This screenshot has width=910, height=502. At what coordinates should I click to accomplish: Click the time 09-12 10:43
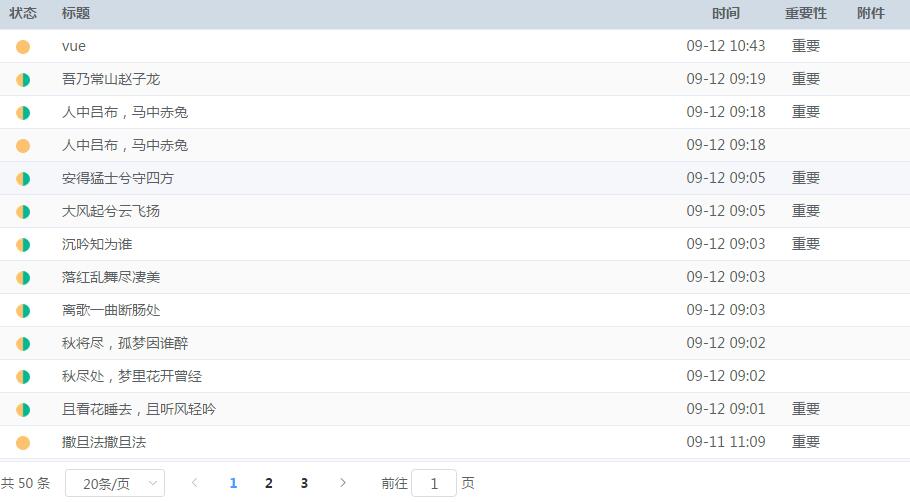(x=725, y=46)
